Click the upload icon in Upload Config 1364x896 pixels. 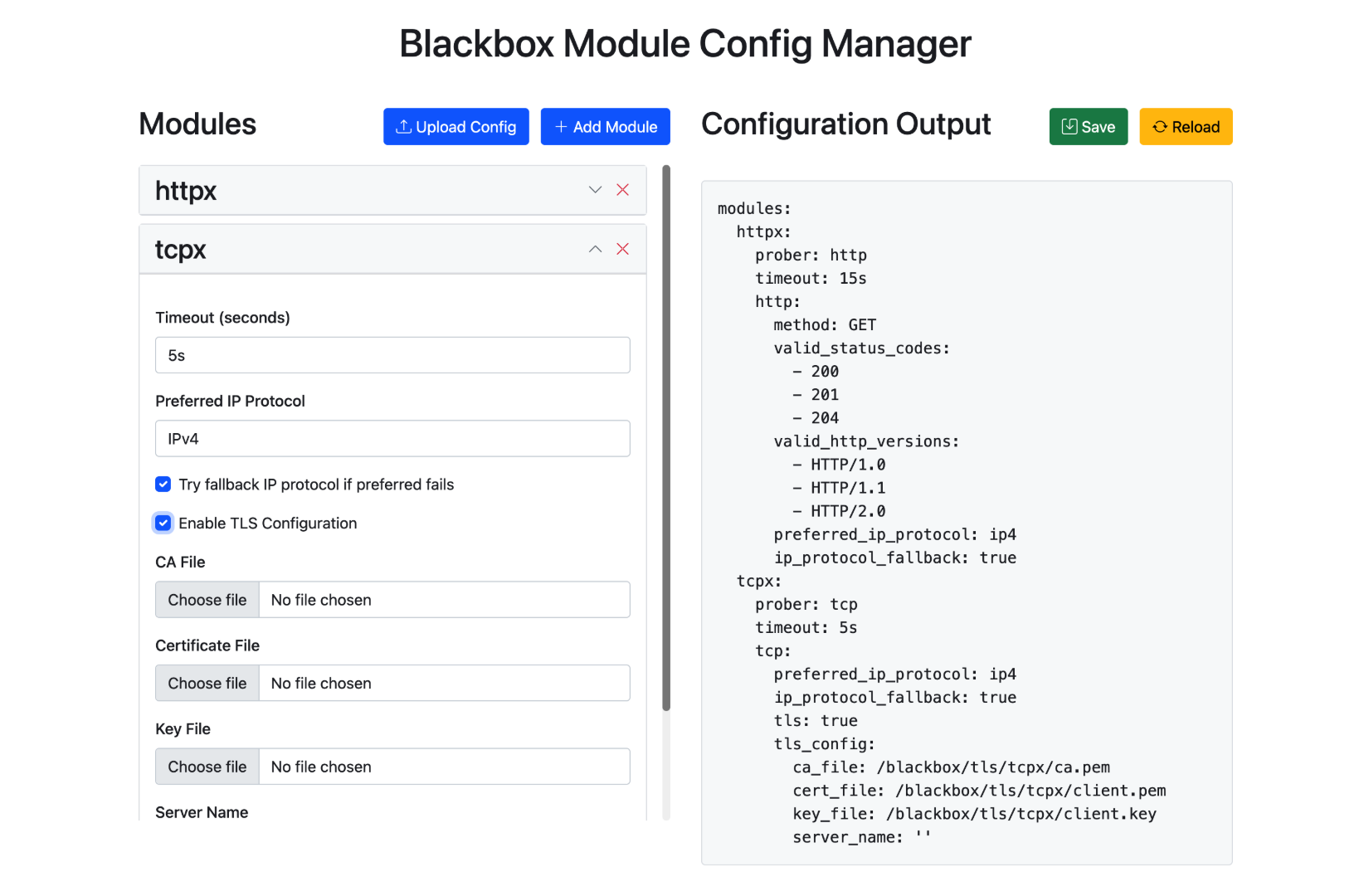pos(404,126)
